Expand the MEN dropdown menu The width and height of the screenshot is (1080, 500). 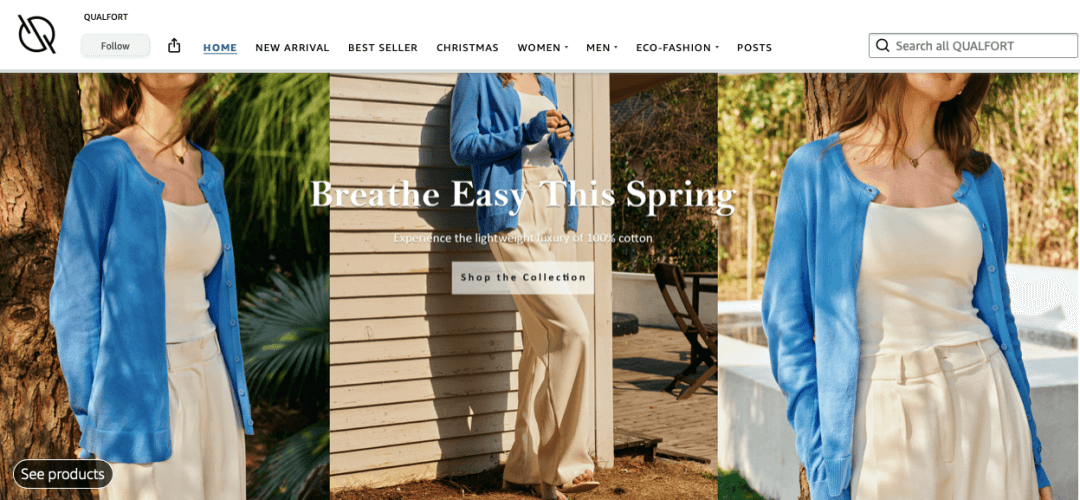point(601,48)
